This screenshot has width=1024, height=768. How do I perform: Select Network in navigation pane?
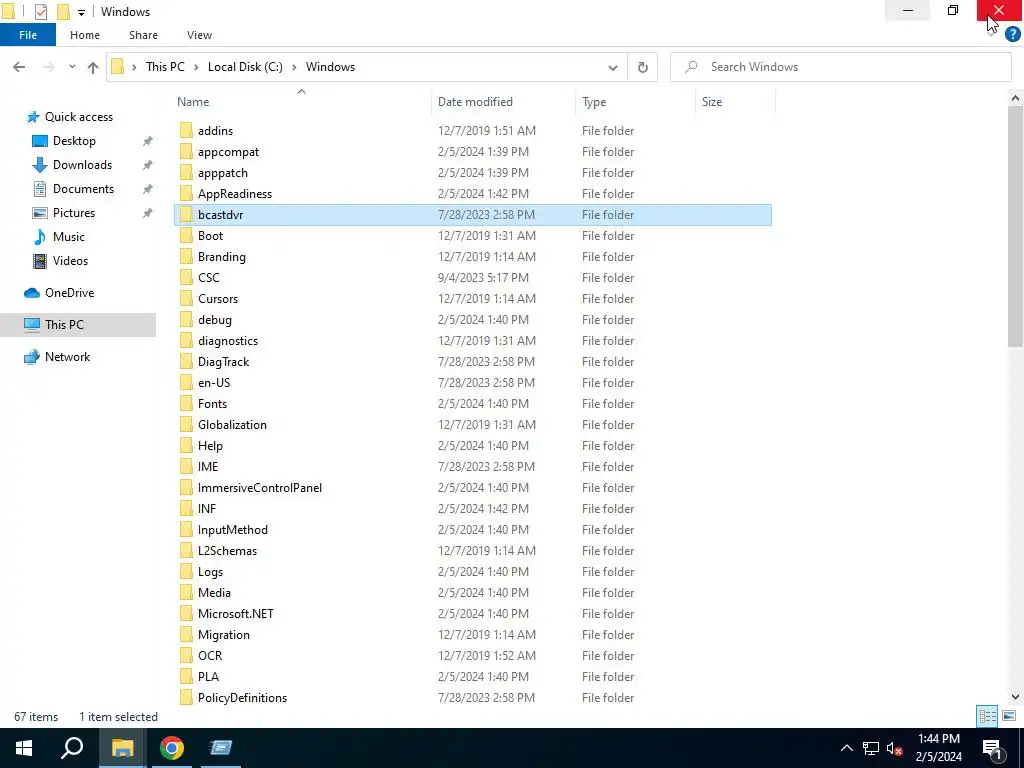click(67, 357)
